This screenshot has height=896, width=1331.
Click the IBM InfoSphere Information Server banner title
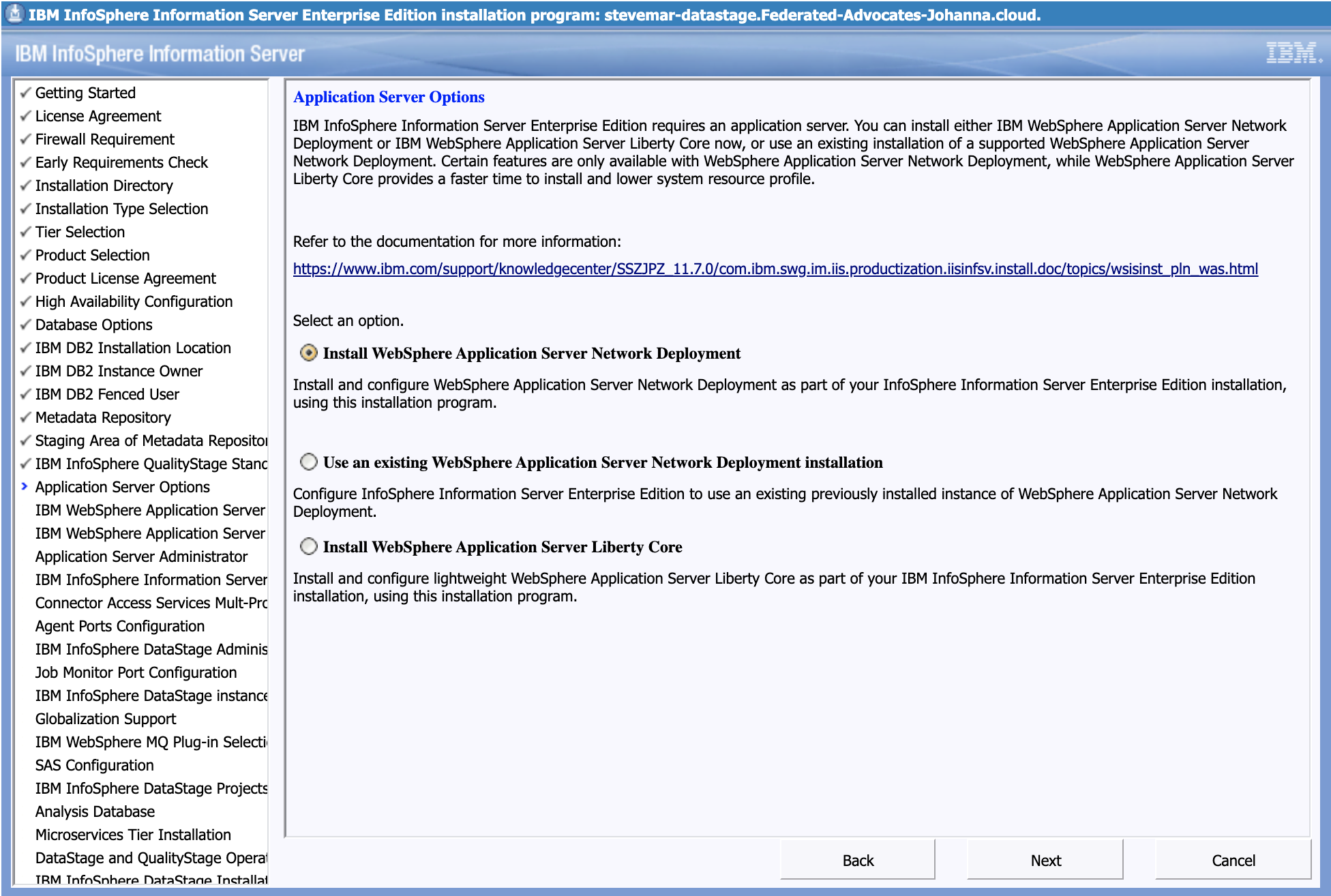tap(160, 53)
